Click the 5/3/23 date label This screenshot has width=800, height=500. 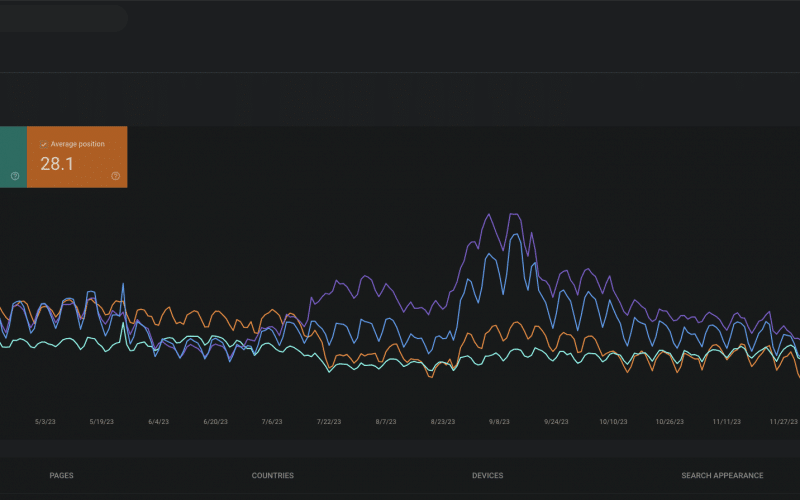tap(47, 422)
